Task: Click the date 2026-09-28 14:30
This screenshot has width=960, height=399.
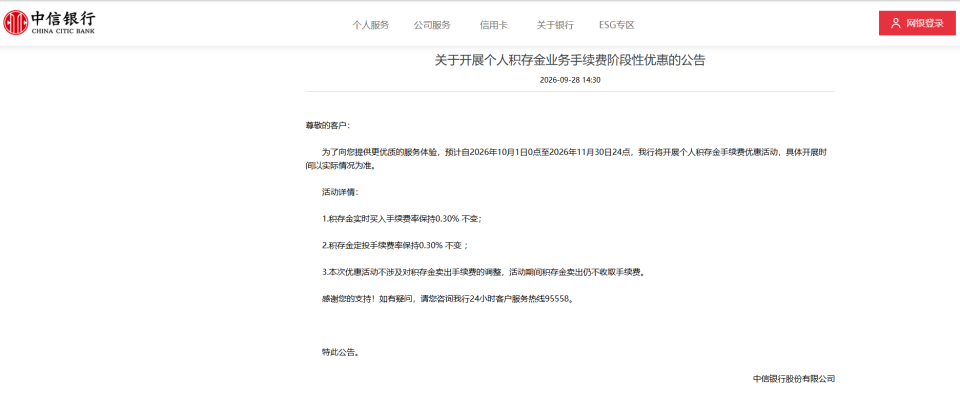Action: pos(570,80)
